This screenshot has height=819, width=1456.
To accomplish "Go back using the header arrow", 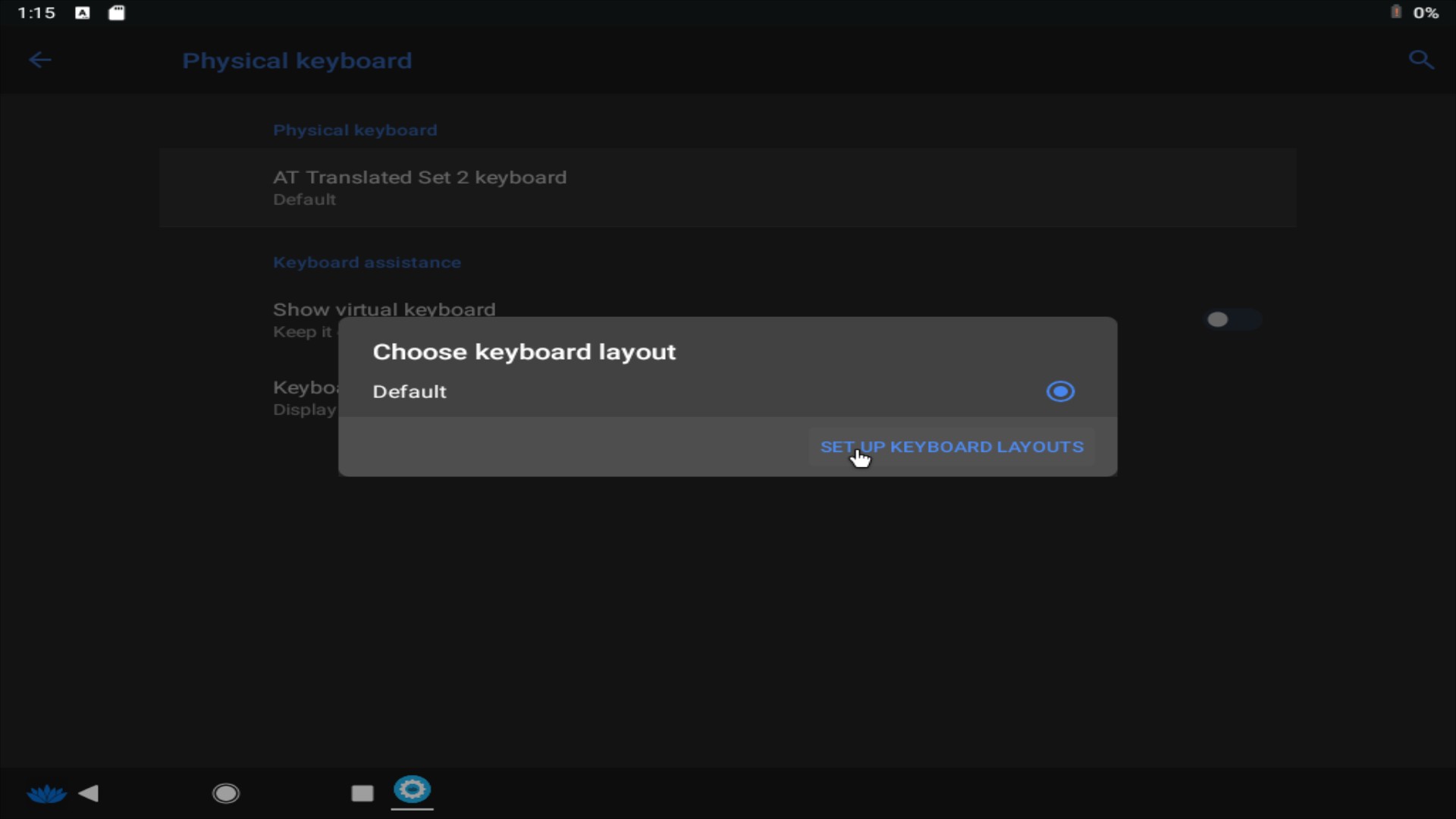I will pos(39,60).
